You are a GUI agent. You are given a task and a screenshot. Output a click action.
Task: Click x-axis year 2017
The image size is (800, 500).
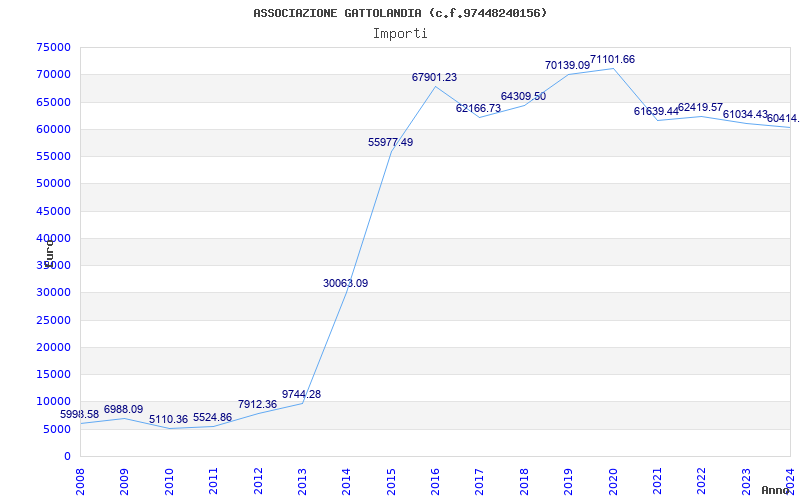(x=480, y=482)
